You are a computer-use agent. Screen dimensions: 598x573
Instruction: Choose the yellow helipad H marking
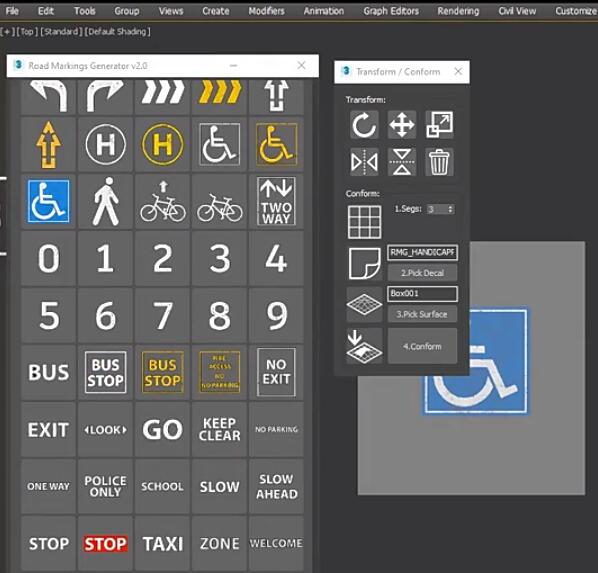click(162, 145)
